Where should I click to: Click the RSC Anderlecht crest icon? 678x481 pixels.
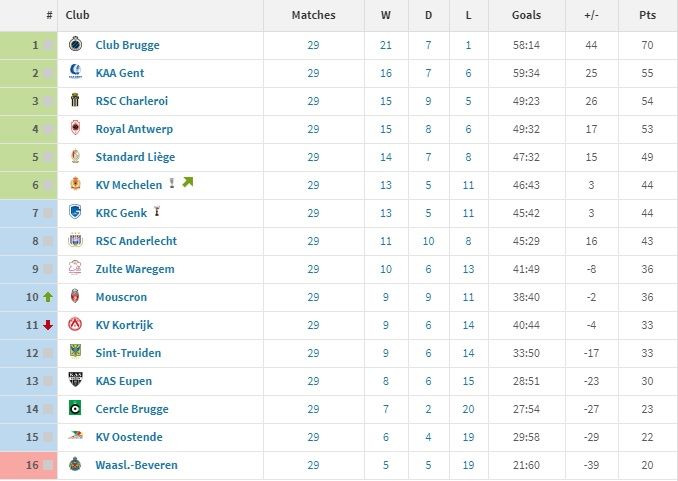75,240
